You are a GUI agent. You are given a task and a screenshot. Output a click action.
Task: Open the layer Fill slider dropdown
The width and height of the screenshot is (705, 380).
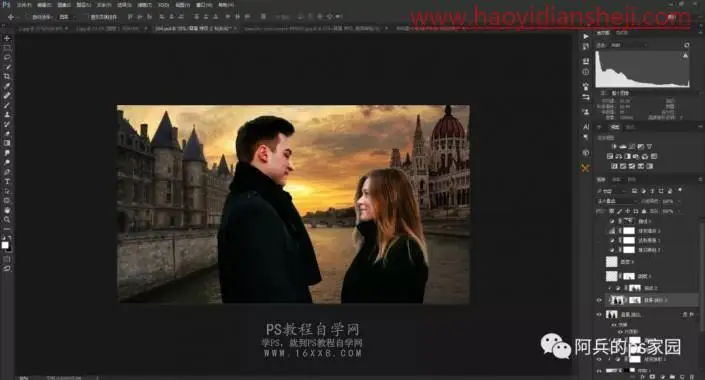click(x=679, y=211)
